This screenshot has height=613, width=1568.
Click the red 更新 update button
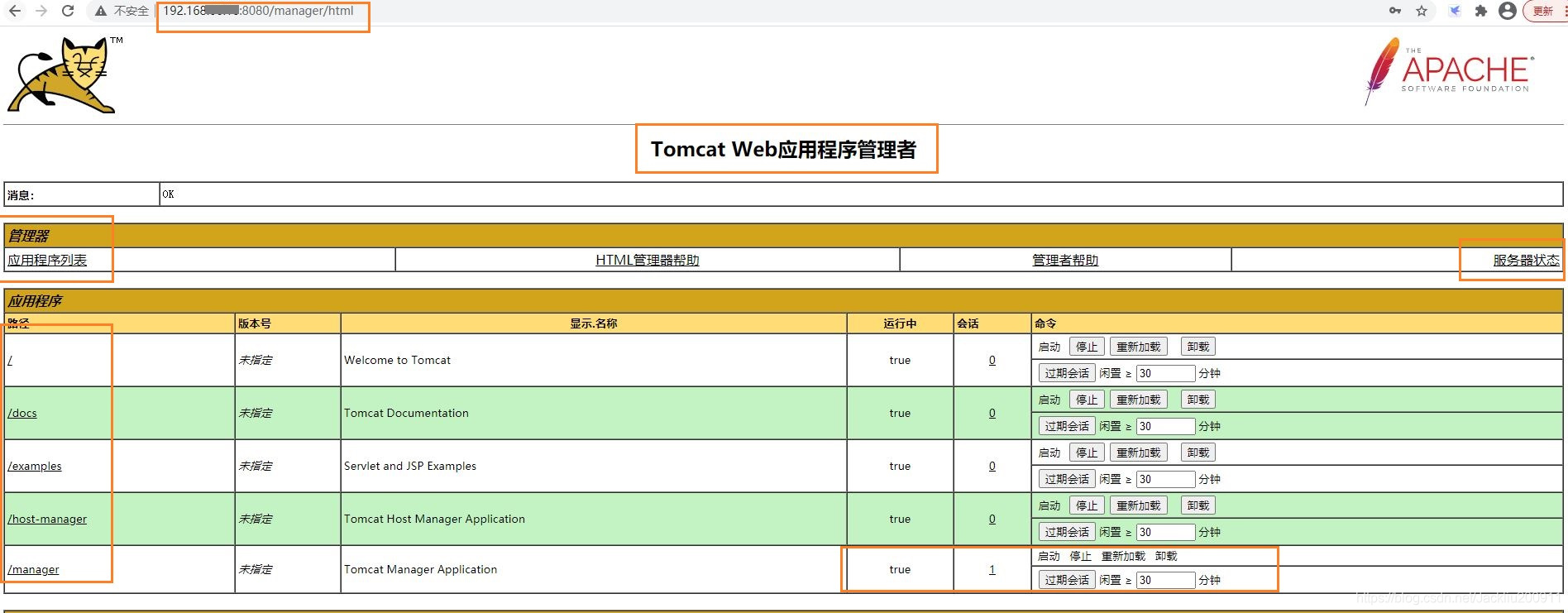(x=1545, y=11)
